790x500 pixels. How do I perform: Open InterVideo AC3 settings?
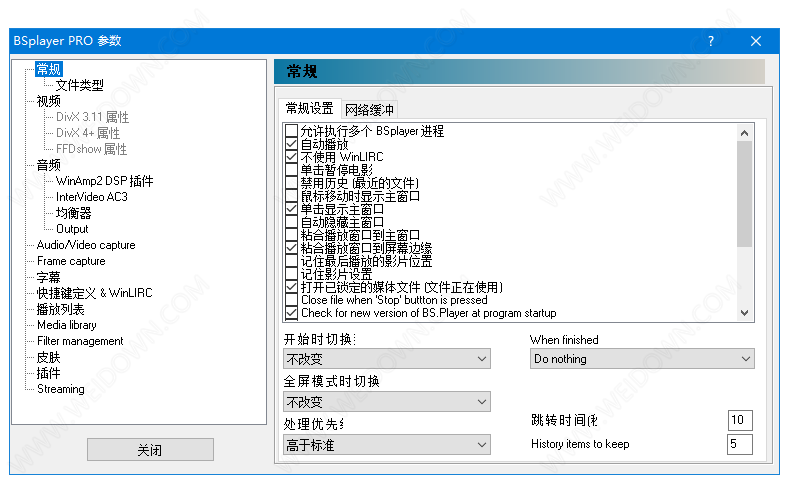pos(92,197)
